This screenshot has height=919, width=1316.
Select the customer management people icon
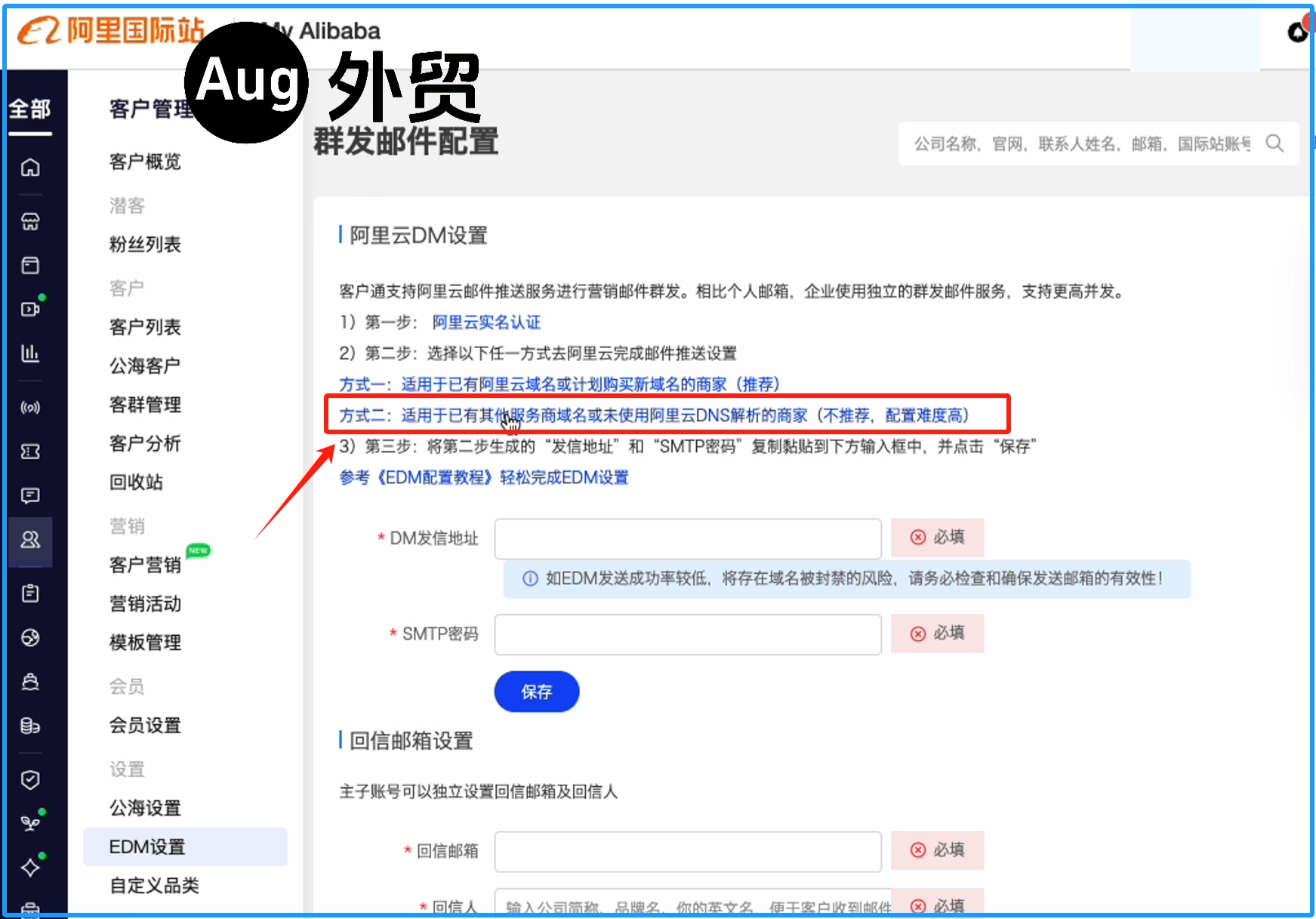click(30, 540)
